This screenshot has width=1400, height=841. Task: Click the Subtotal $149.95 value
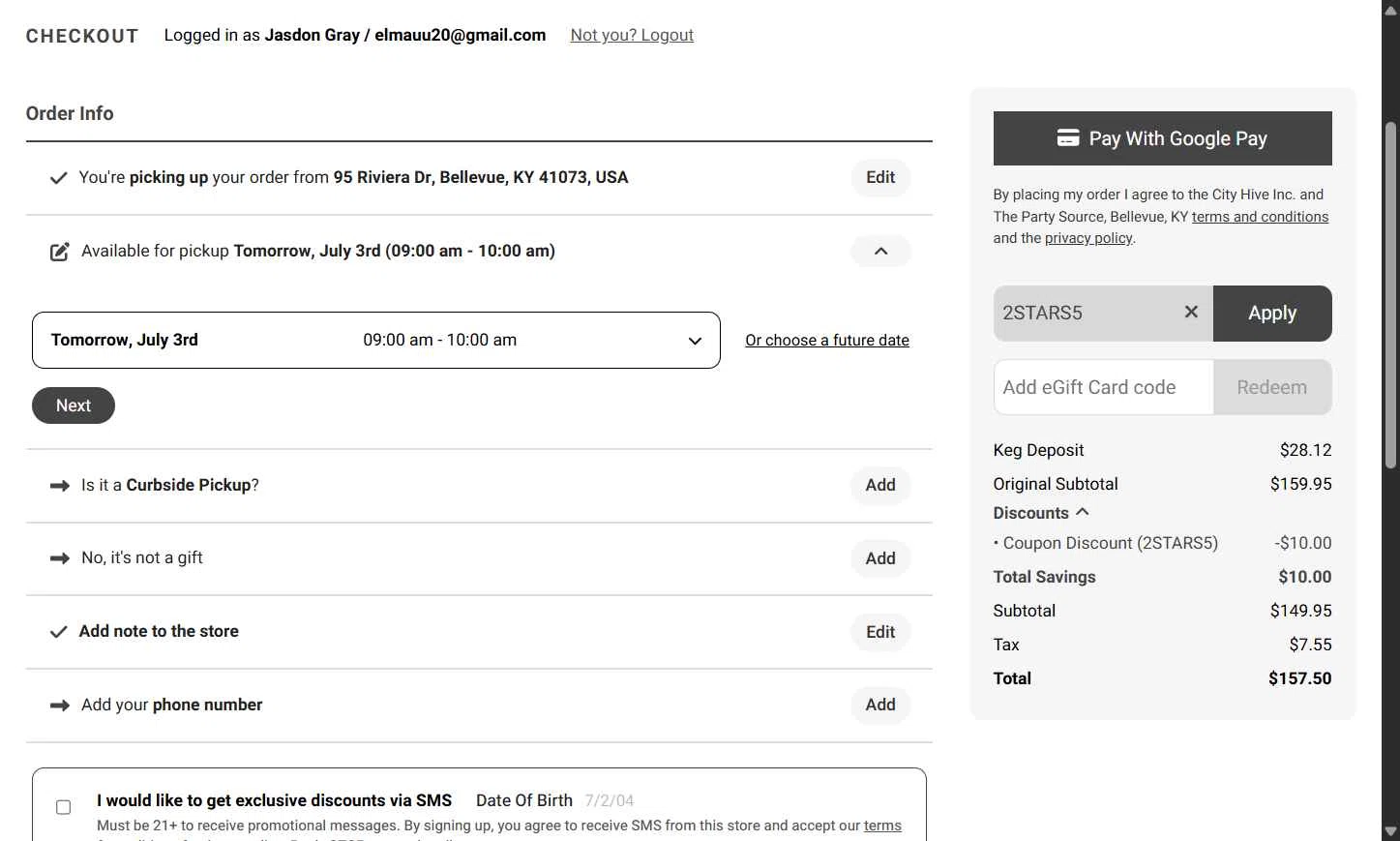(x=1300, y=611)
